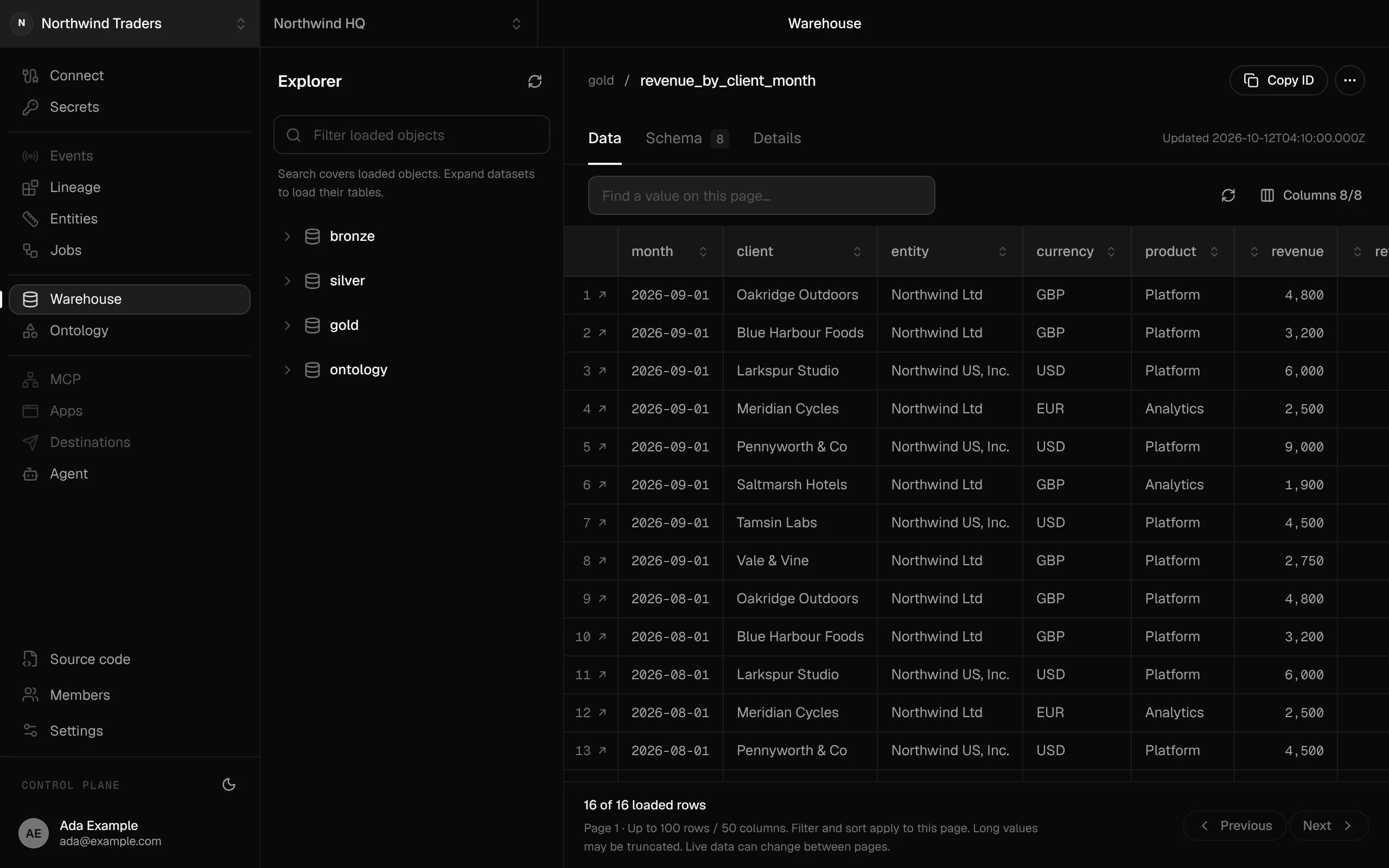Go to the Next page

(1329, 826)
